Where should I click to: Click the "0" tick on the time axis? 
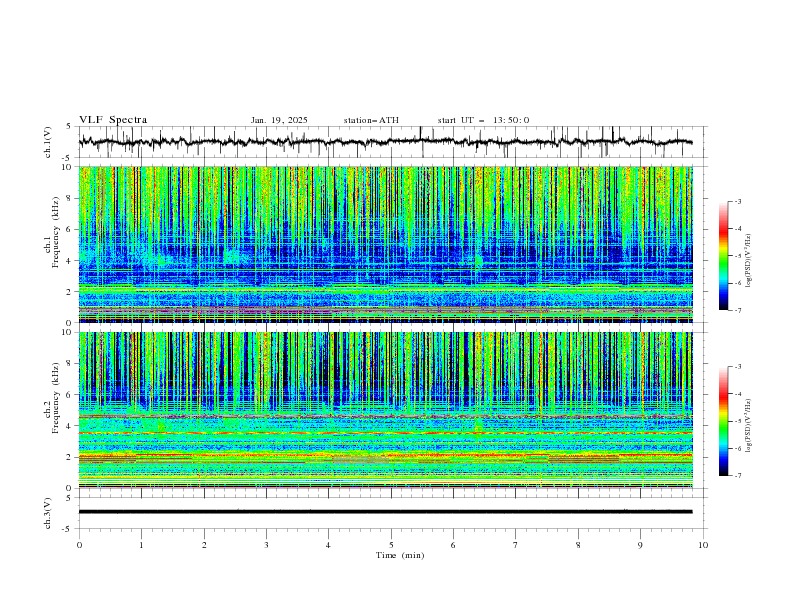tap(79, 545)
